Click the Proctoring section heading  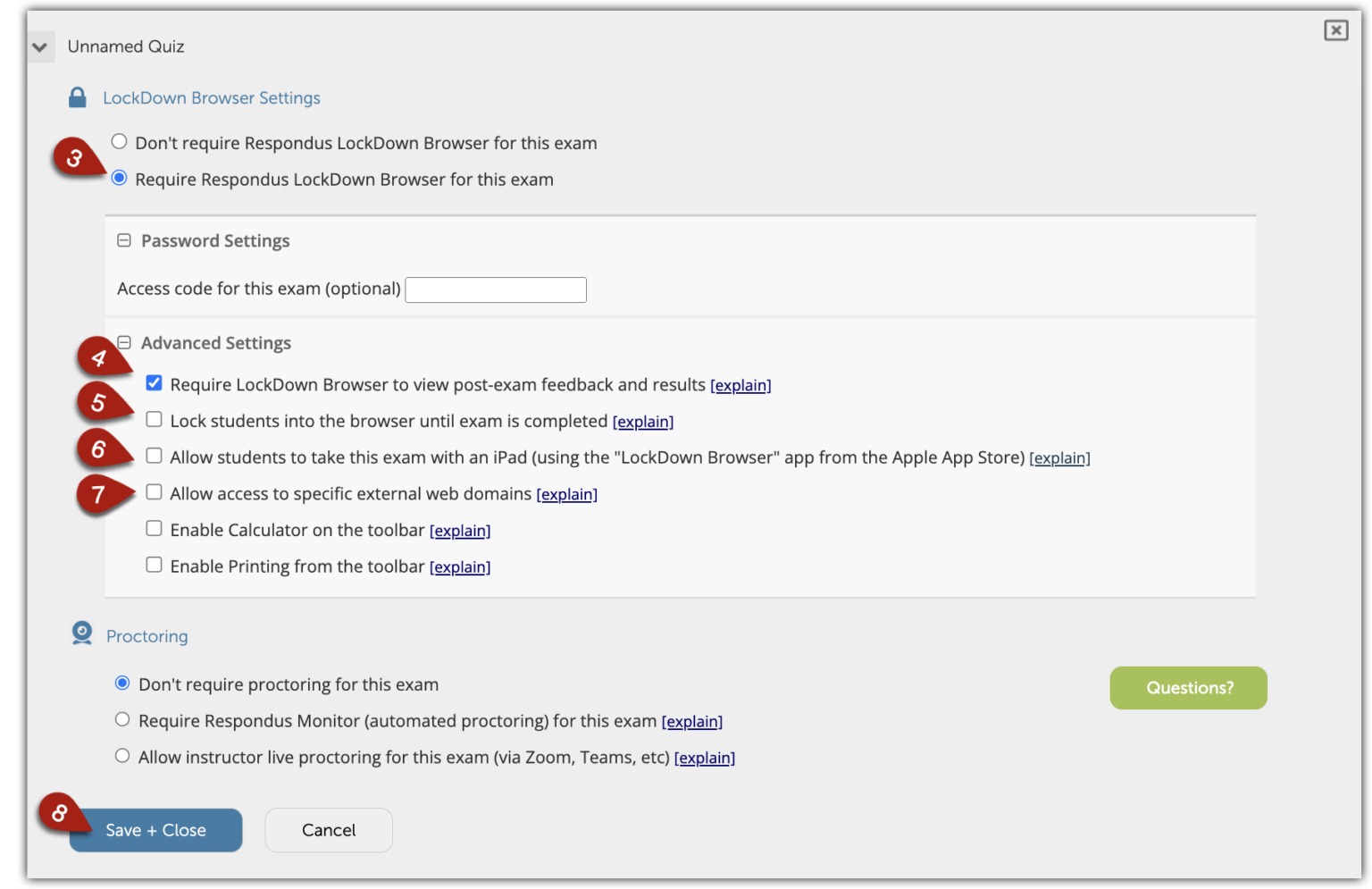coord(147,636)
